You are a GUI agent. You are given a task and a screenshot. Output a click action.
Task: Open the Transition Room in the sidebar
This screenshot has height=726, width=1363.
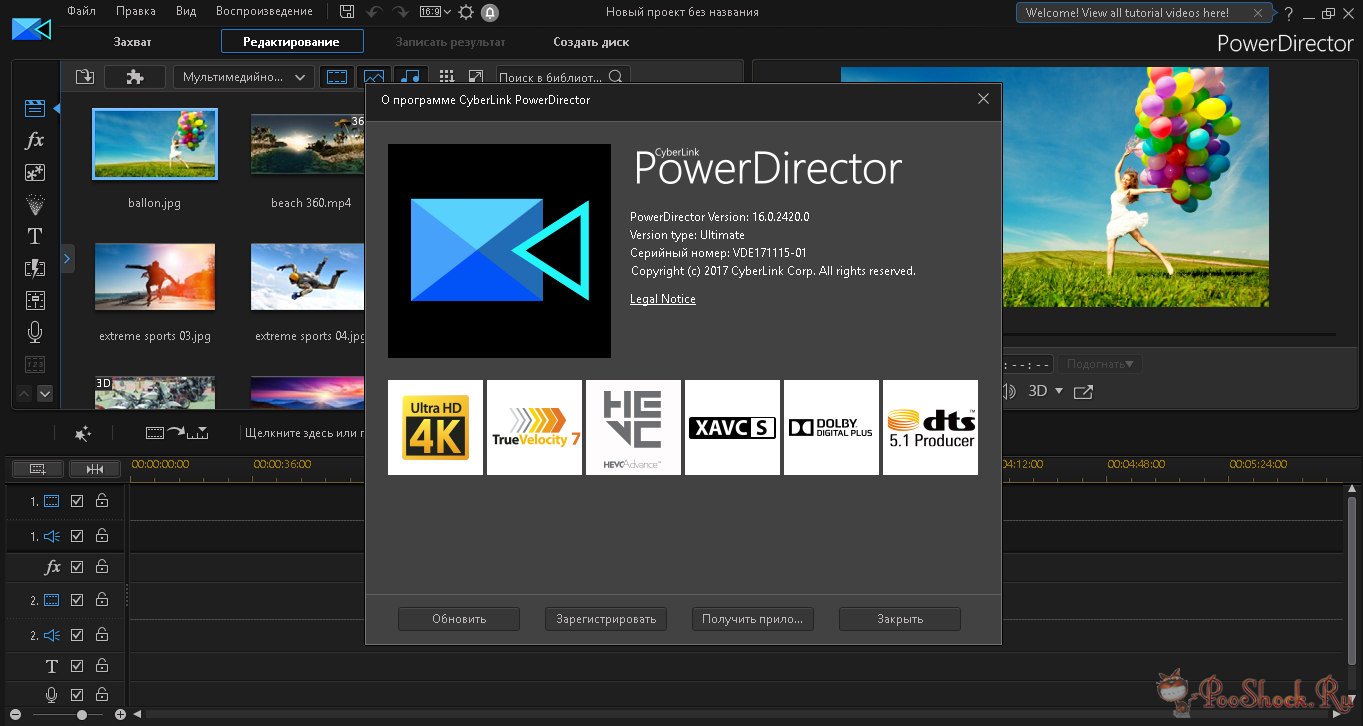click(35, 268)
